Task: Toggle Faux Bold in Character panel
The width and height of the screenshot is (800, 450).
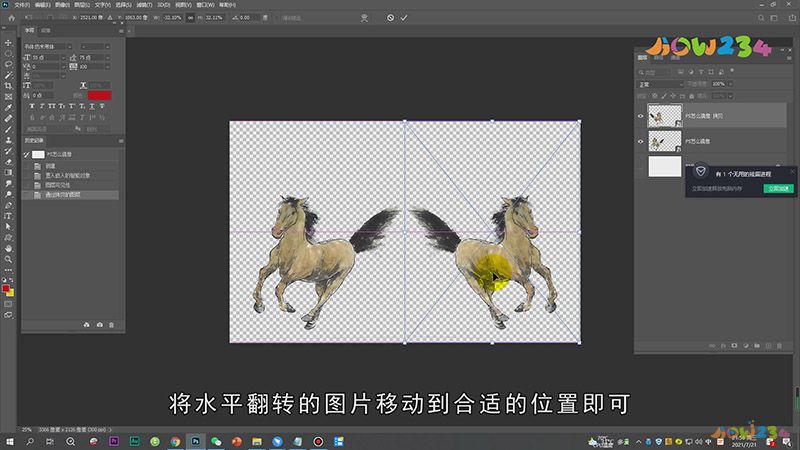Action: pyautogui.click(x=32, y=106)
